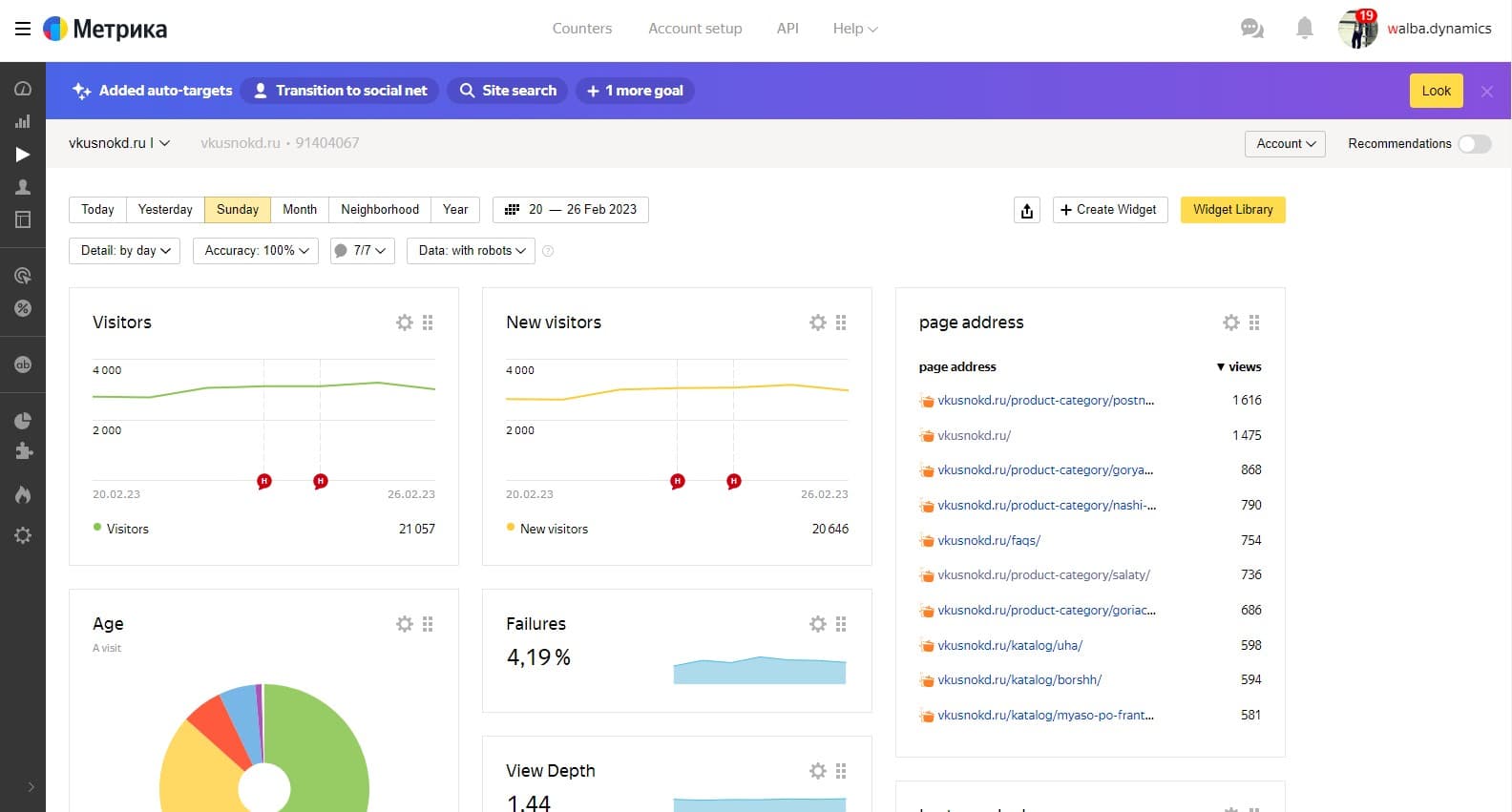Switch to the Month period tab
The image size is (1512, 812).
pos(300,210)
